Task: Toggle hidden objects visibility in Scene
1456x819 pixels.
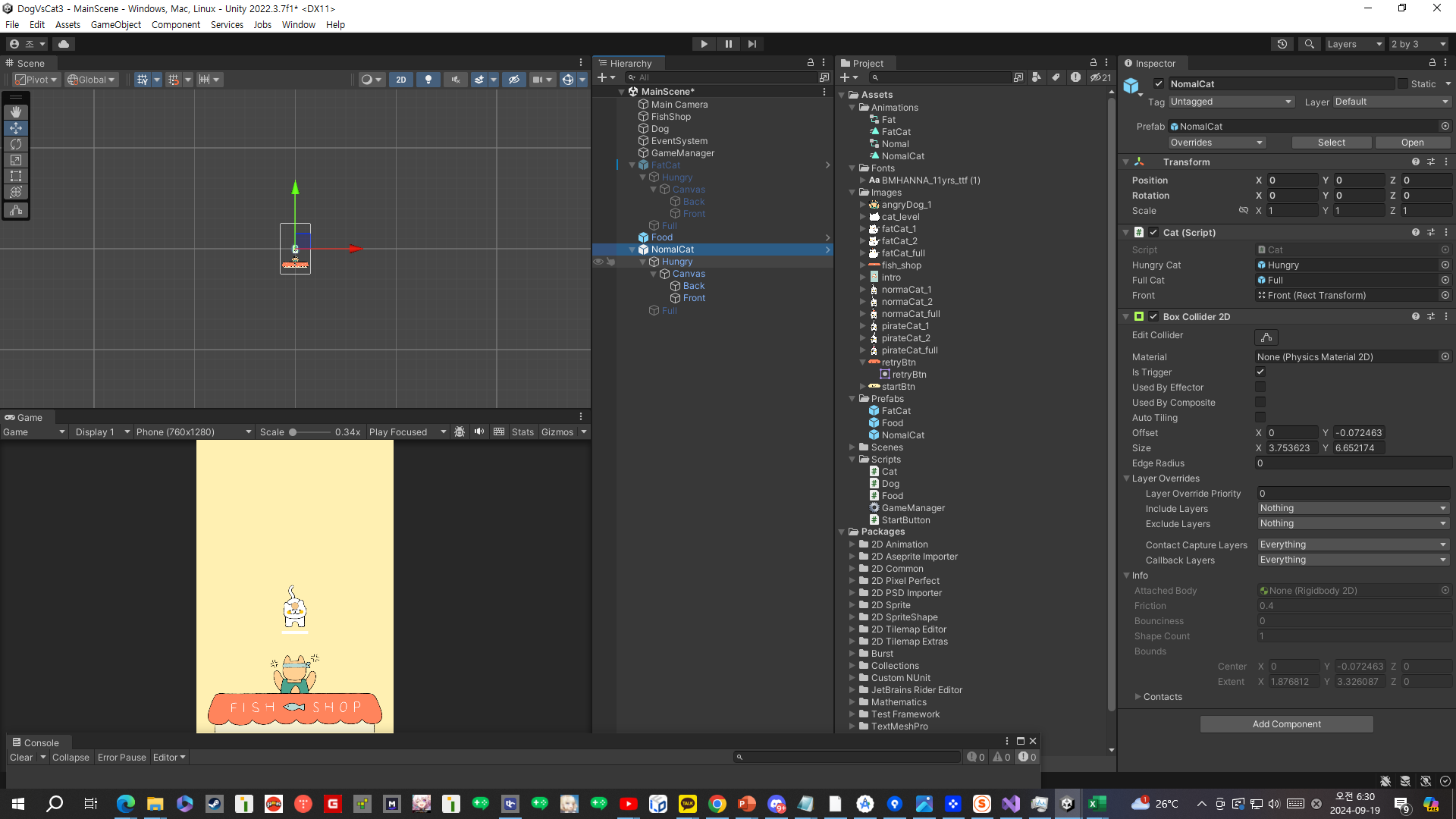Action: click(x=514, y=80)
